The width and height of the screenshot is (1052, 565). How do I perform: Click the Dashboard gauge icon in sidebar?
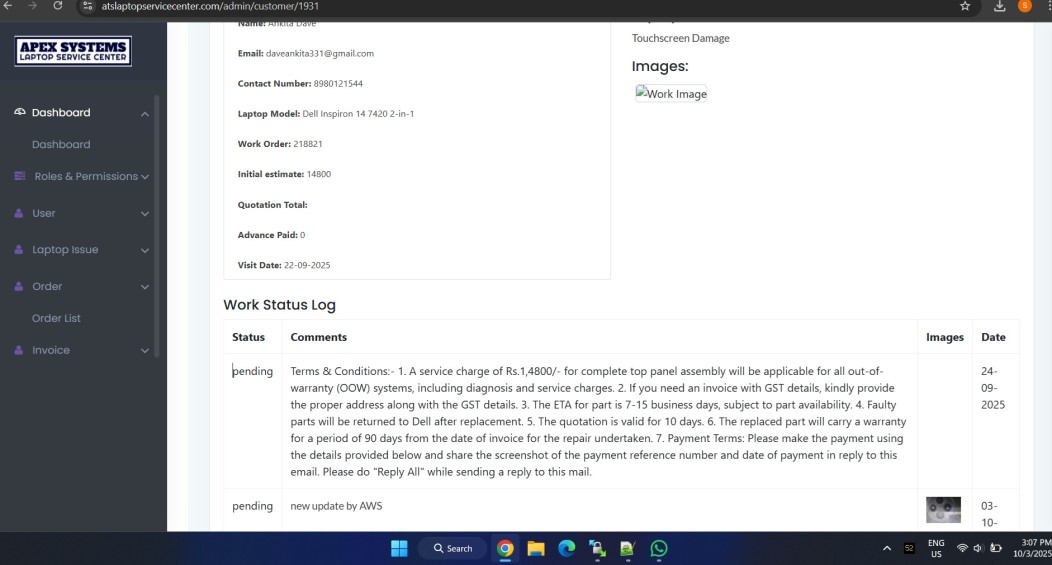pos(20,113)
